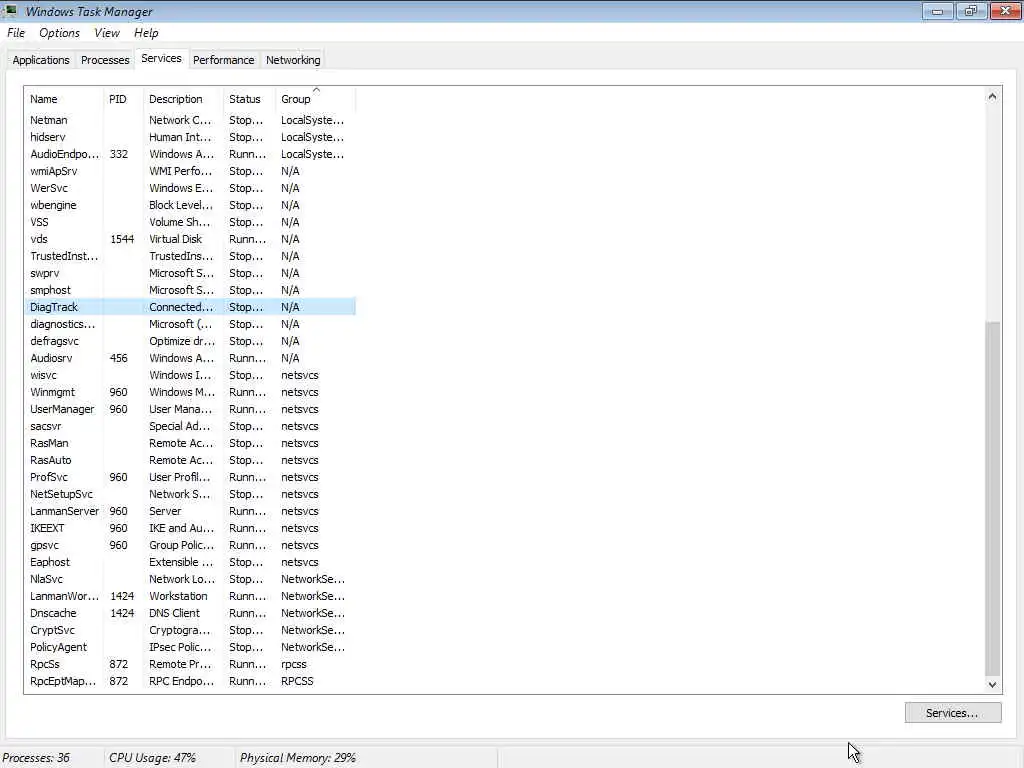Select the Netman service row

(x=191, y=120)
